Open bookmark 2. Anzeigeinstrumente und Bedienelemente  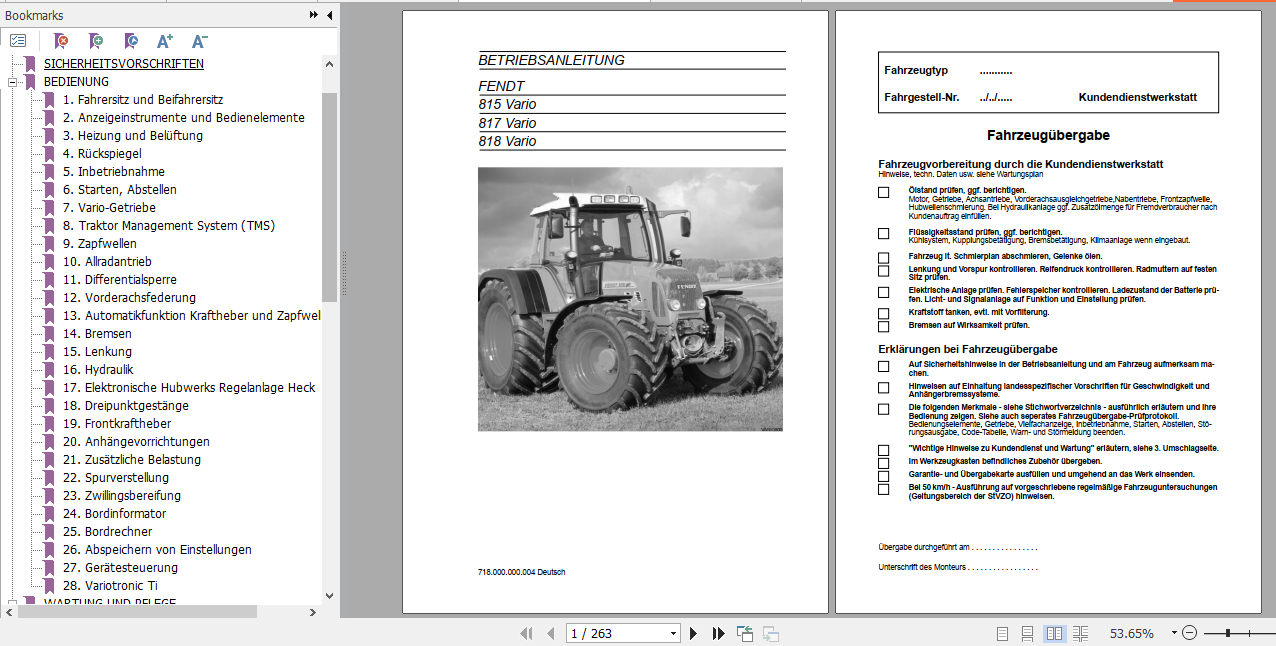tap(183, 117)
